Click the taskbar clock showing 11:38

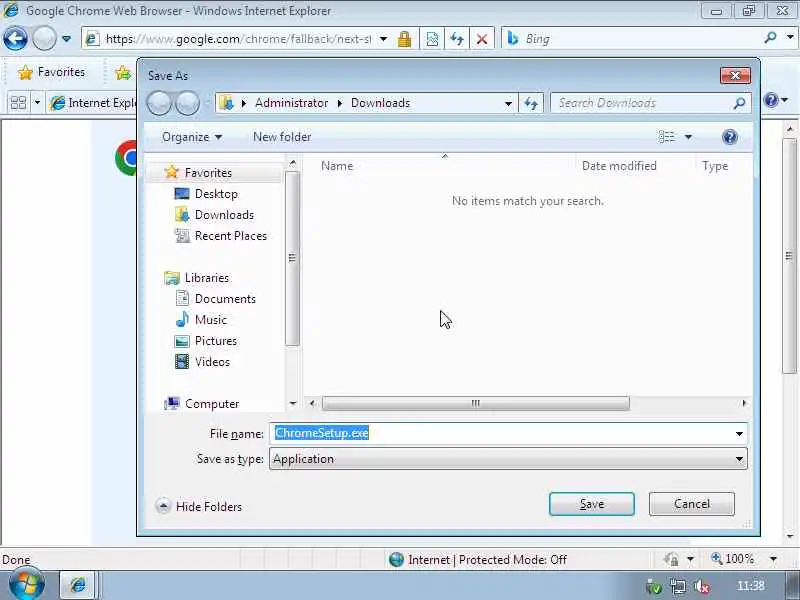[750, 586]
